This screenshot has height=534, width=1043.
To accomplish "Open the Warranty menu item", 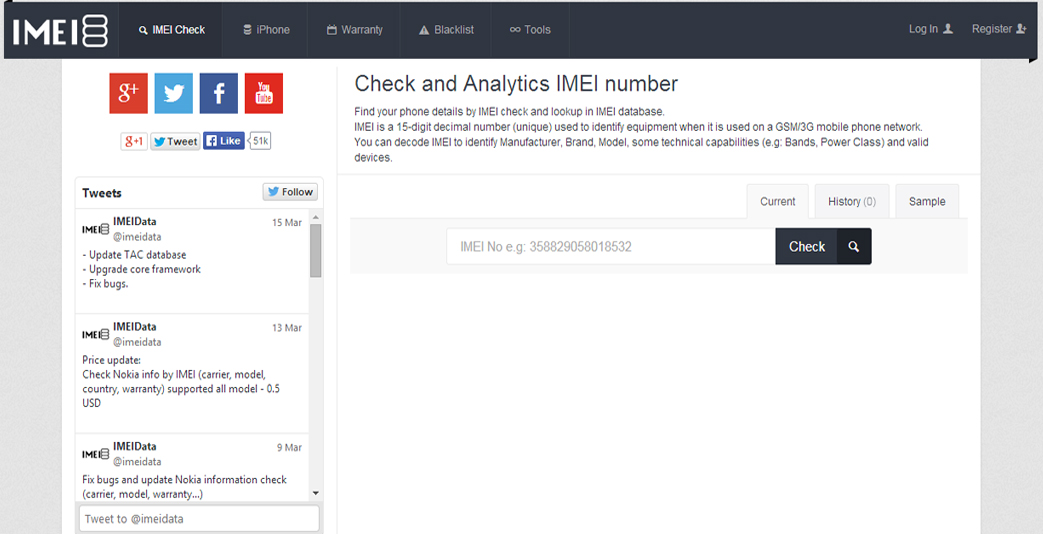I will pyautogui.click(x=354, y=30).
